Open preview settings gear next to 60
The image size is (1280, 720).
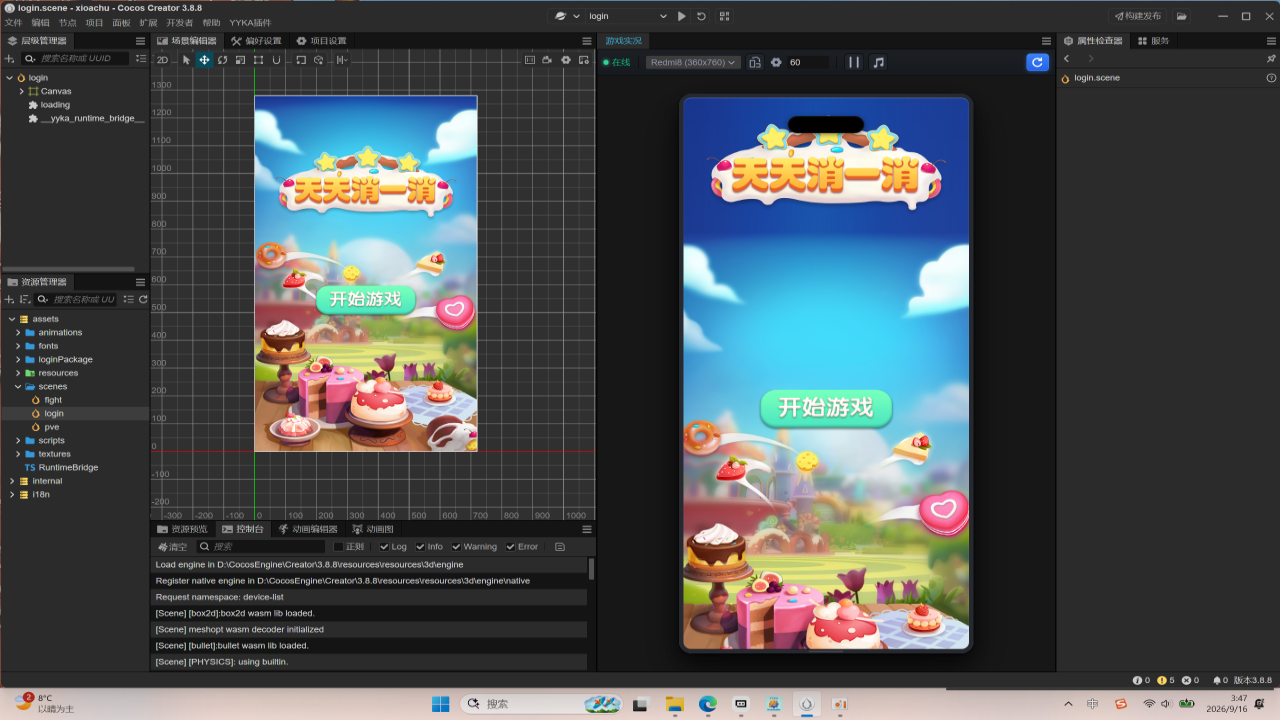point(775,62)
